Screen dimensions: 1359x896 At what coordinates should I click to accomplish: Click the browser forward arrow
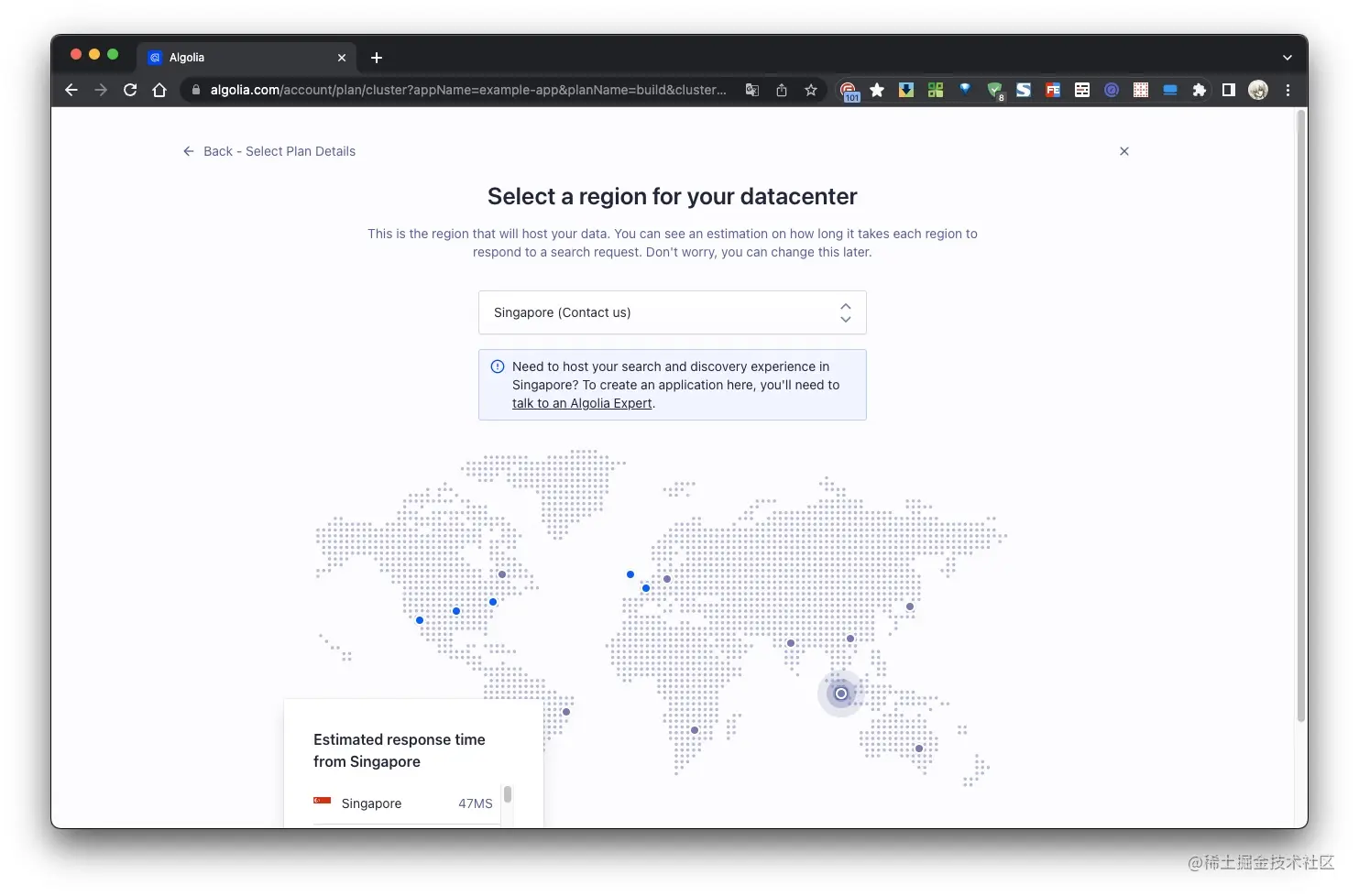pos(101,90)
